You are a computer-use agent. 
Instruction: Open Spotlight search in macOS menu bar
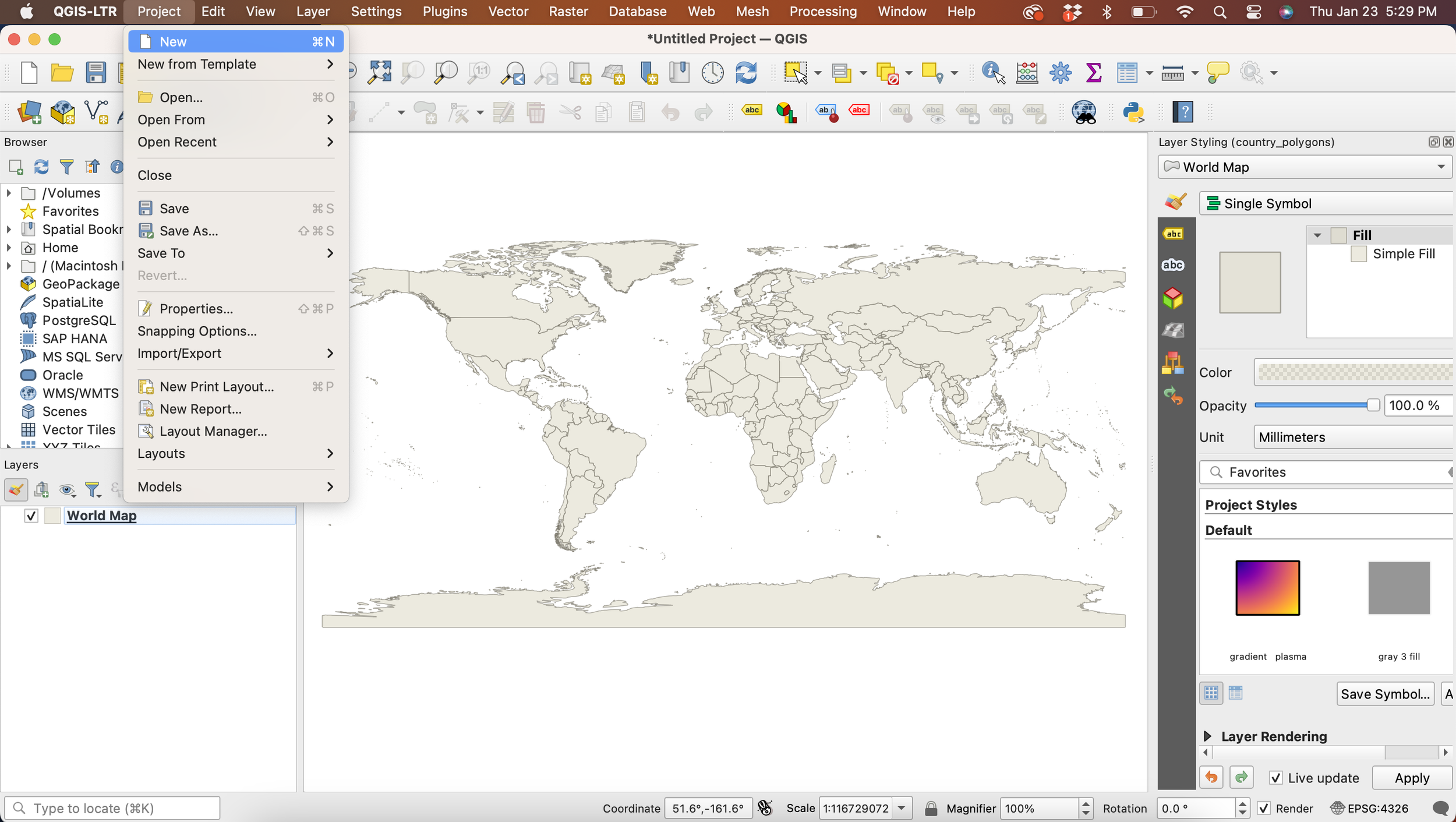1220,12
